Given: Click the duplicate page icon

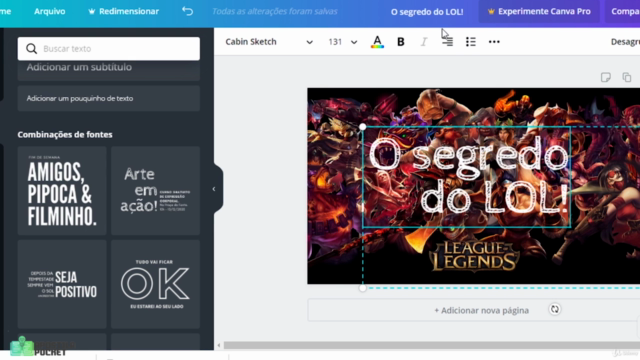Looking at the screenshot, I should point(627,77).
